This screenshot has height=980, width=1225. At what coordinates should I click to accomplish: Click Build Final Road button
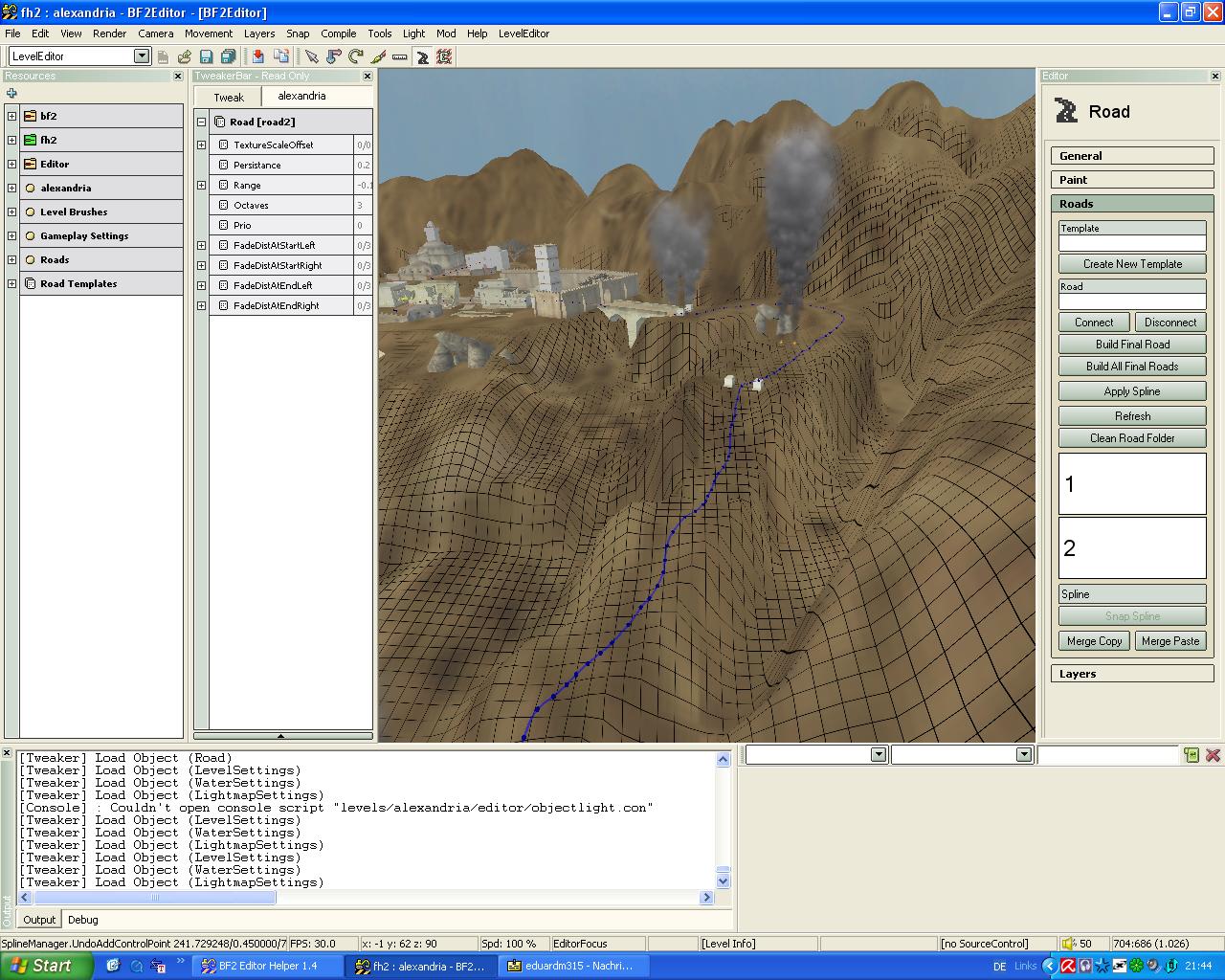[1132, 345]
